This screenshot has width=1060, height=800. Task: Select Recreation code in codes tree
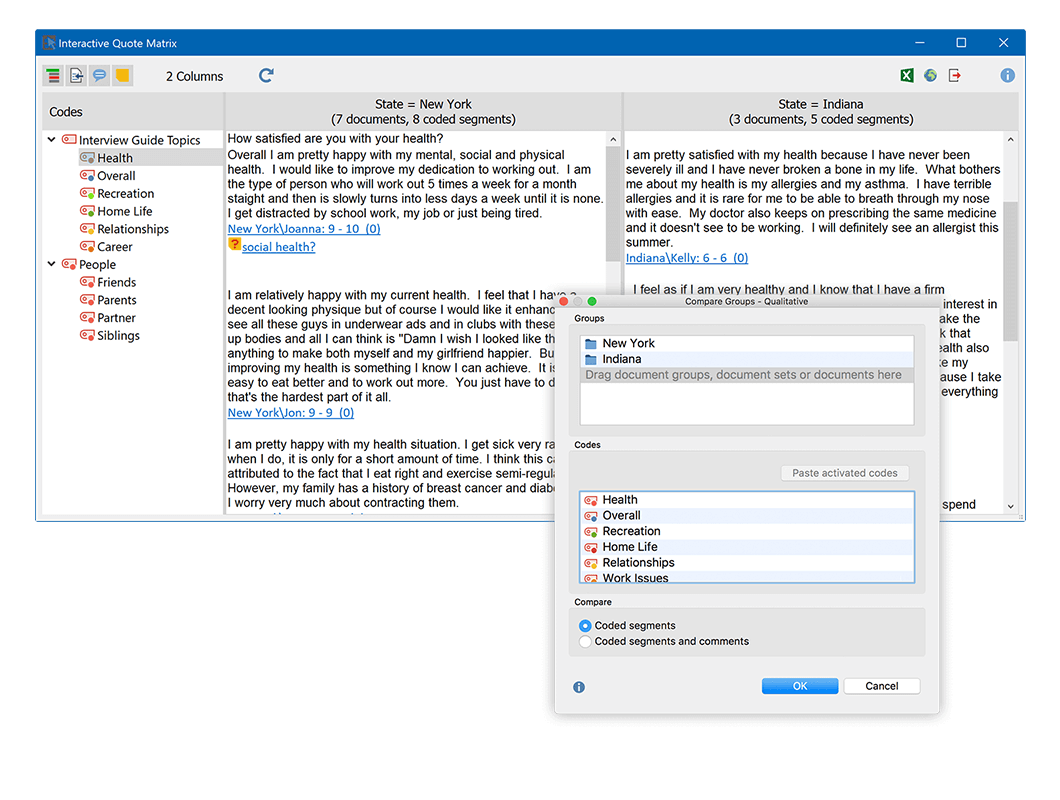(126, 193)
